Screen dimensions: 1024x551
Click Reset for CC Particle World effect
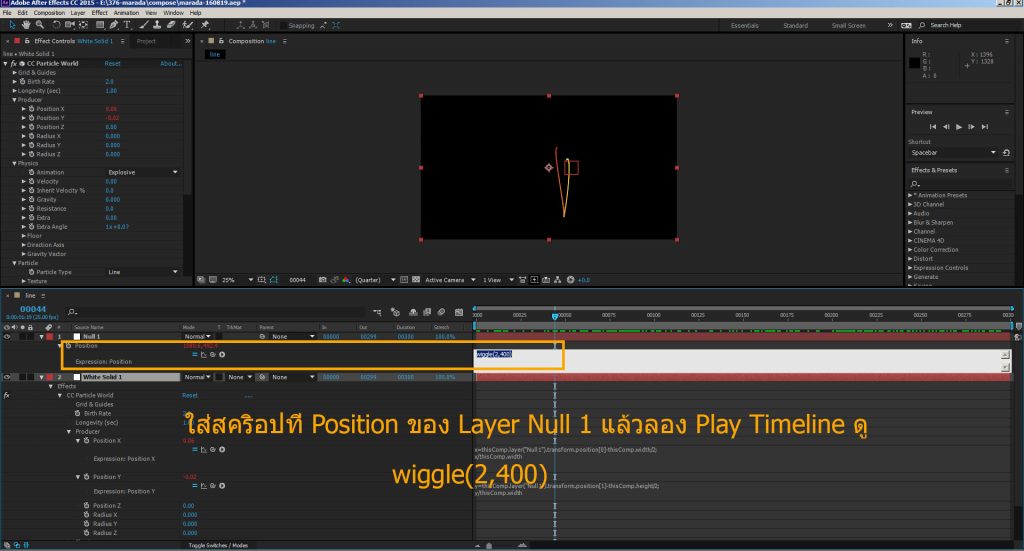click(x=113, y=63)
